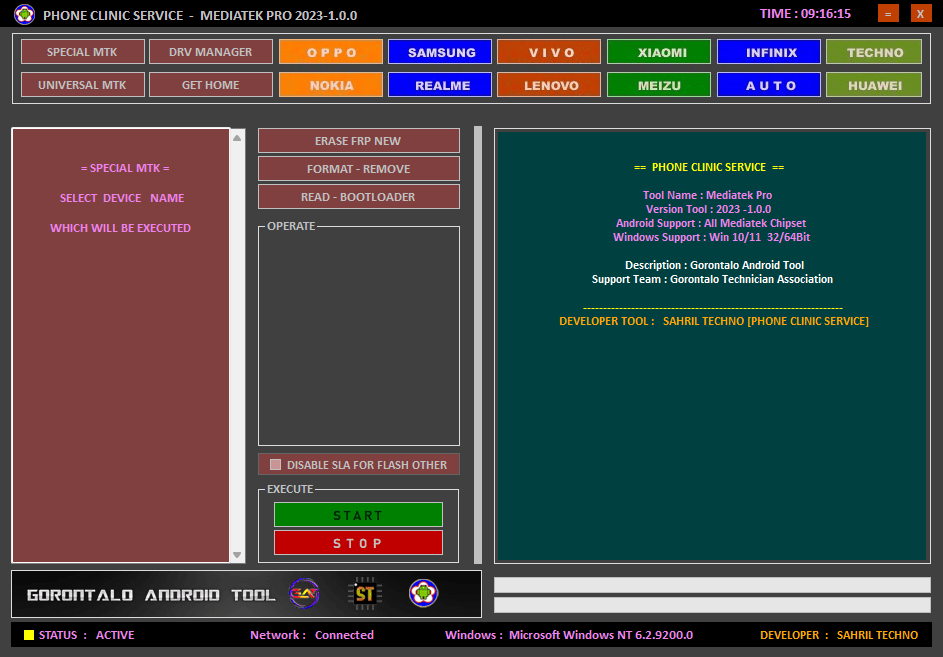Viewport: 943px width, 657px height.
Task: Click READ - BOOTLOADER
Action: [358, 196]
